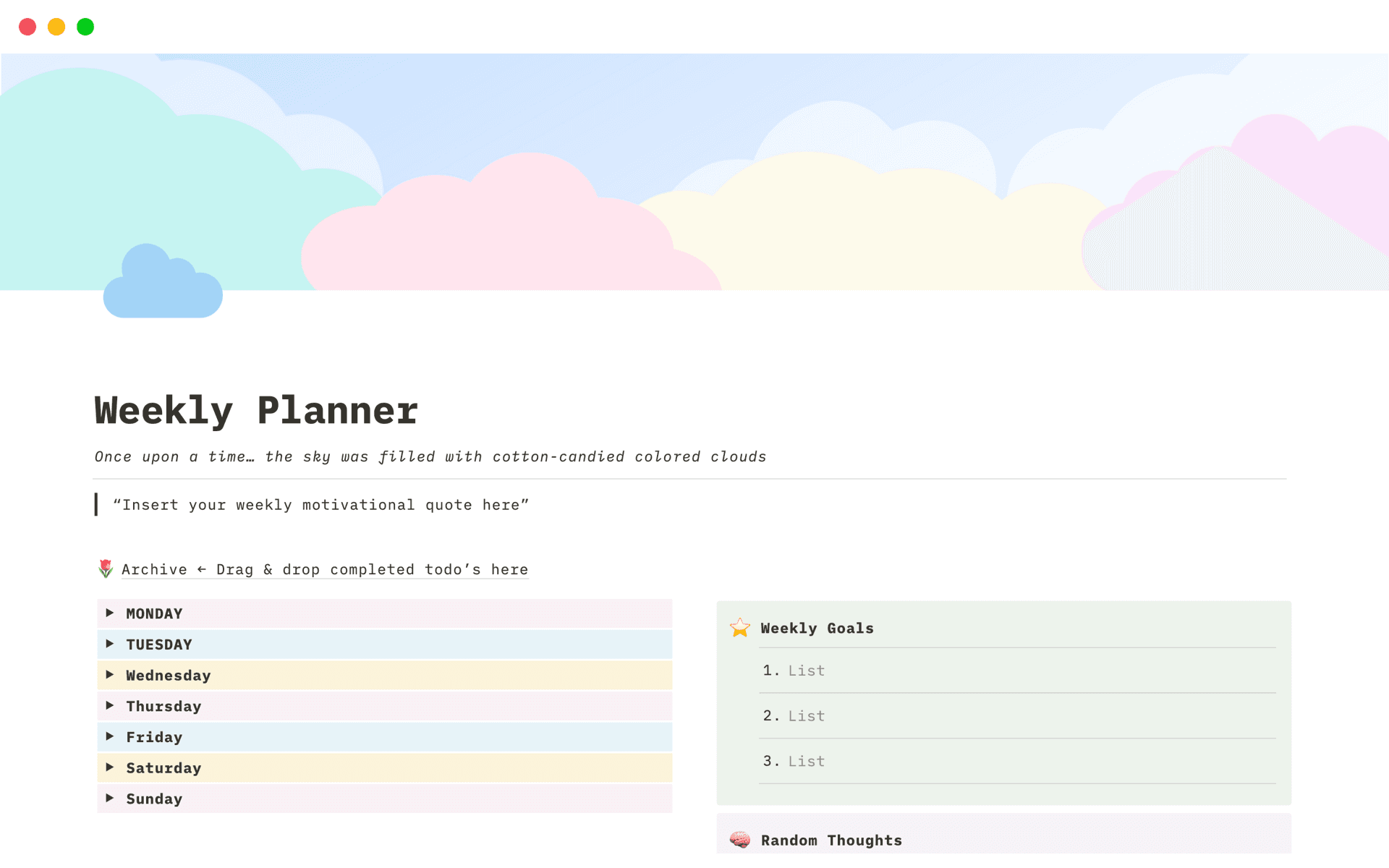Select the Weekly Planner page title
This screenshot has width=1389, height=868.
(255, 409)
